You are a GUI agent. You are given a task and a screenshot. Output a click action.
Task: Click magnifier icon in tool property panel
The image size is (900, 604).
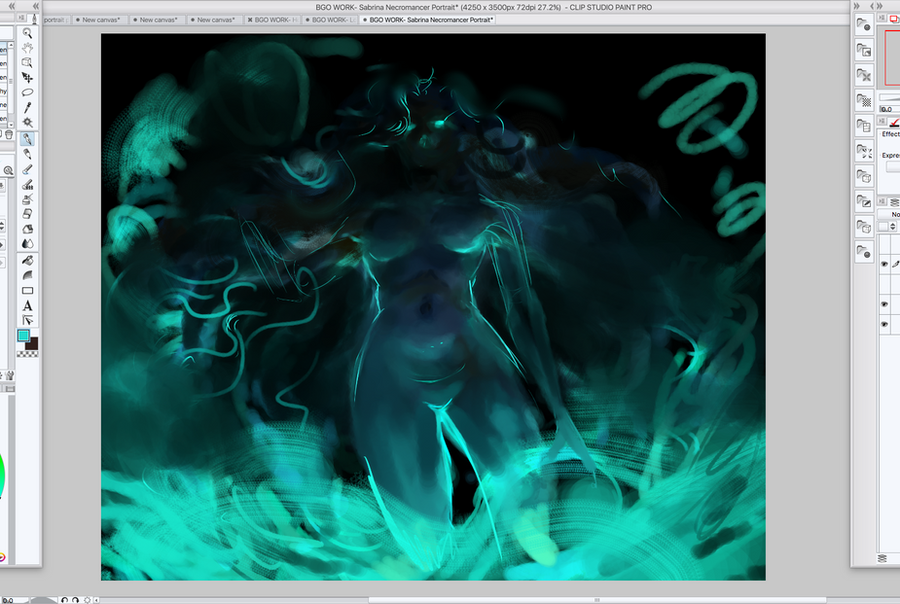pyautogui.click(x=8, y=171)
